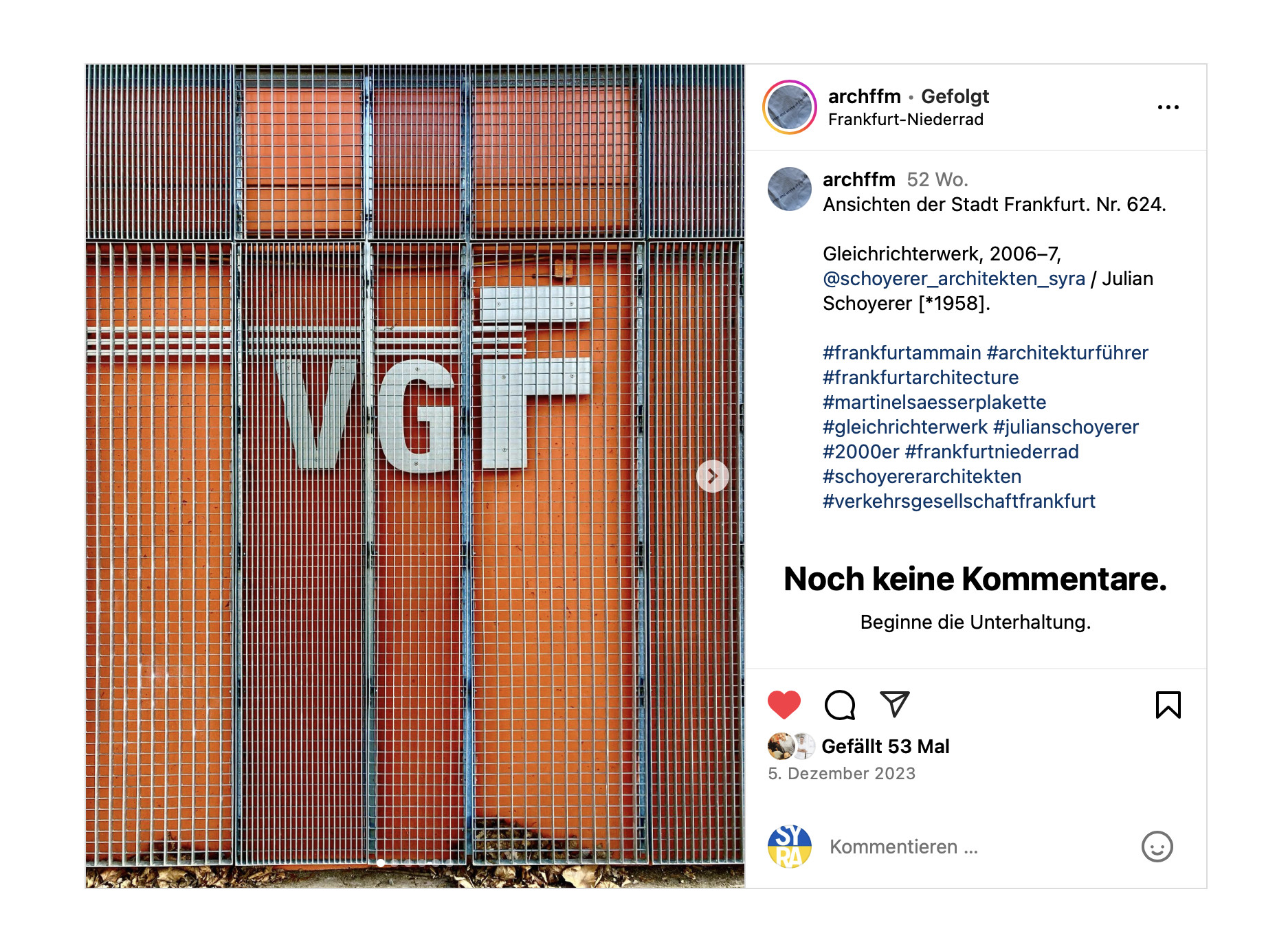This screenshot has height=951, width=1288.
Task: Share post via paper plane icon
Action: point(894,704)
